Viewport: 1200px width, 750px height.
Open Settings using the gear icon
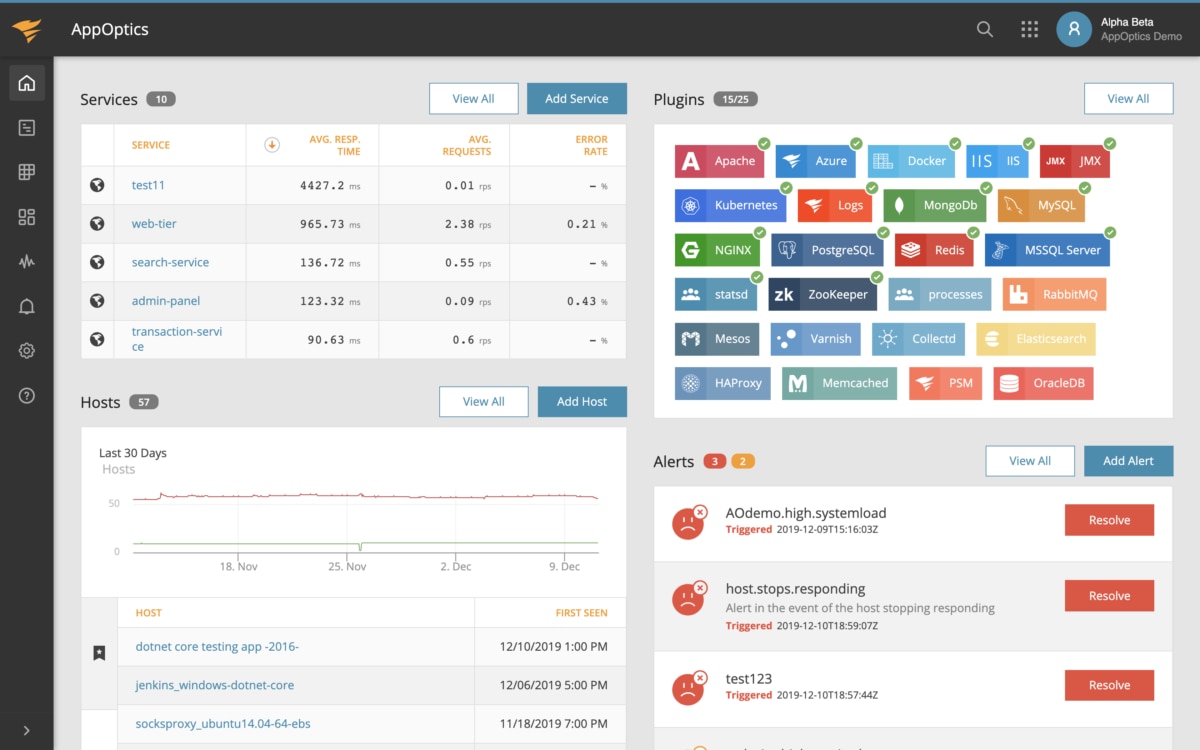(26, 350)
